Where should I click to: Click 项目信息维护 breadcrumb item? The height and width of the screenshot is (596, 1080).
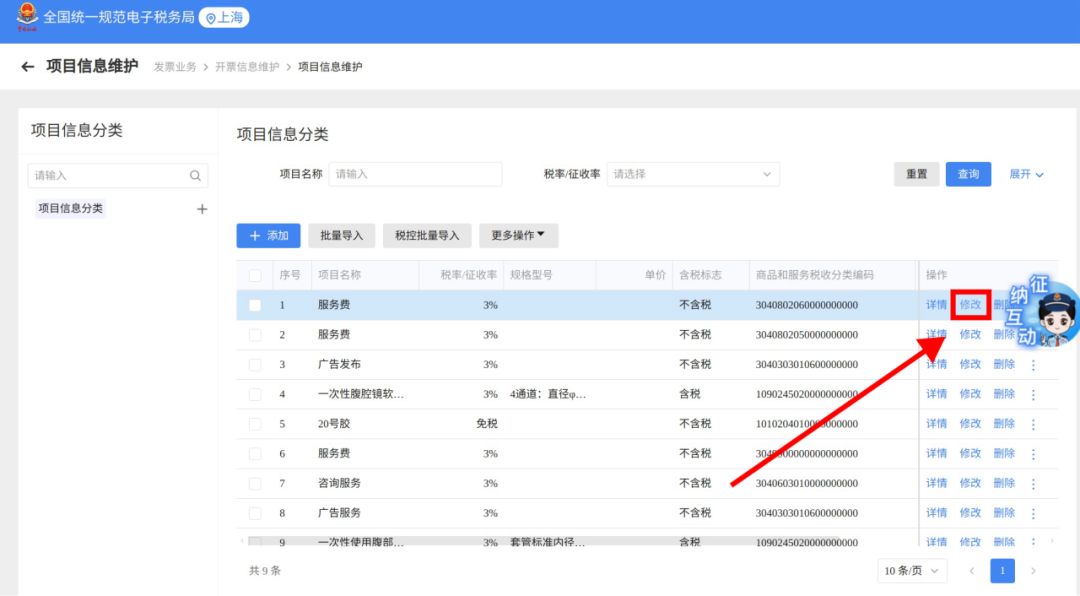click(330, 67)
